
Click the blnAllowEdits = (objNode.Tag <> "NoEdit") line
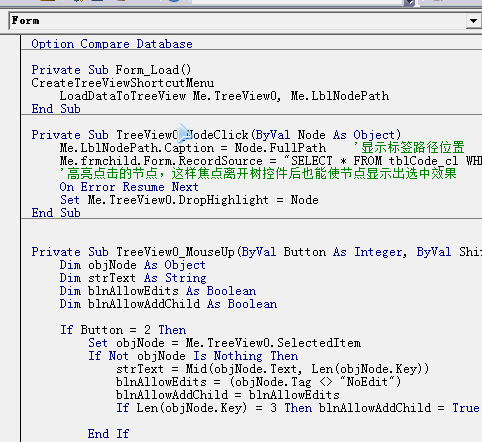(258, 382)
